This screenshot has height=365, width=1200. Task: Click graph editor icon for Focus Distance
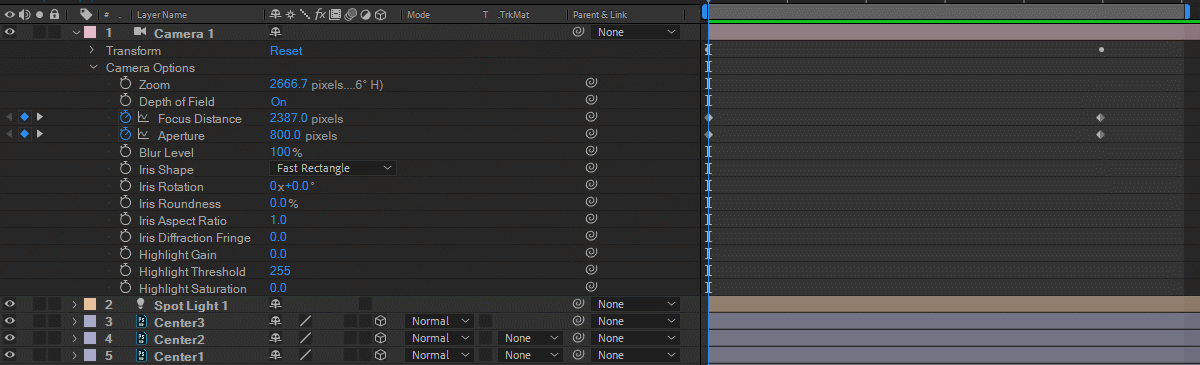pos(143,118)
